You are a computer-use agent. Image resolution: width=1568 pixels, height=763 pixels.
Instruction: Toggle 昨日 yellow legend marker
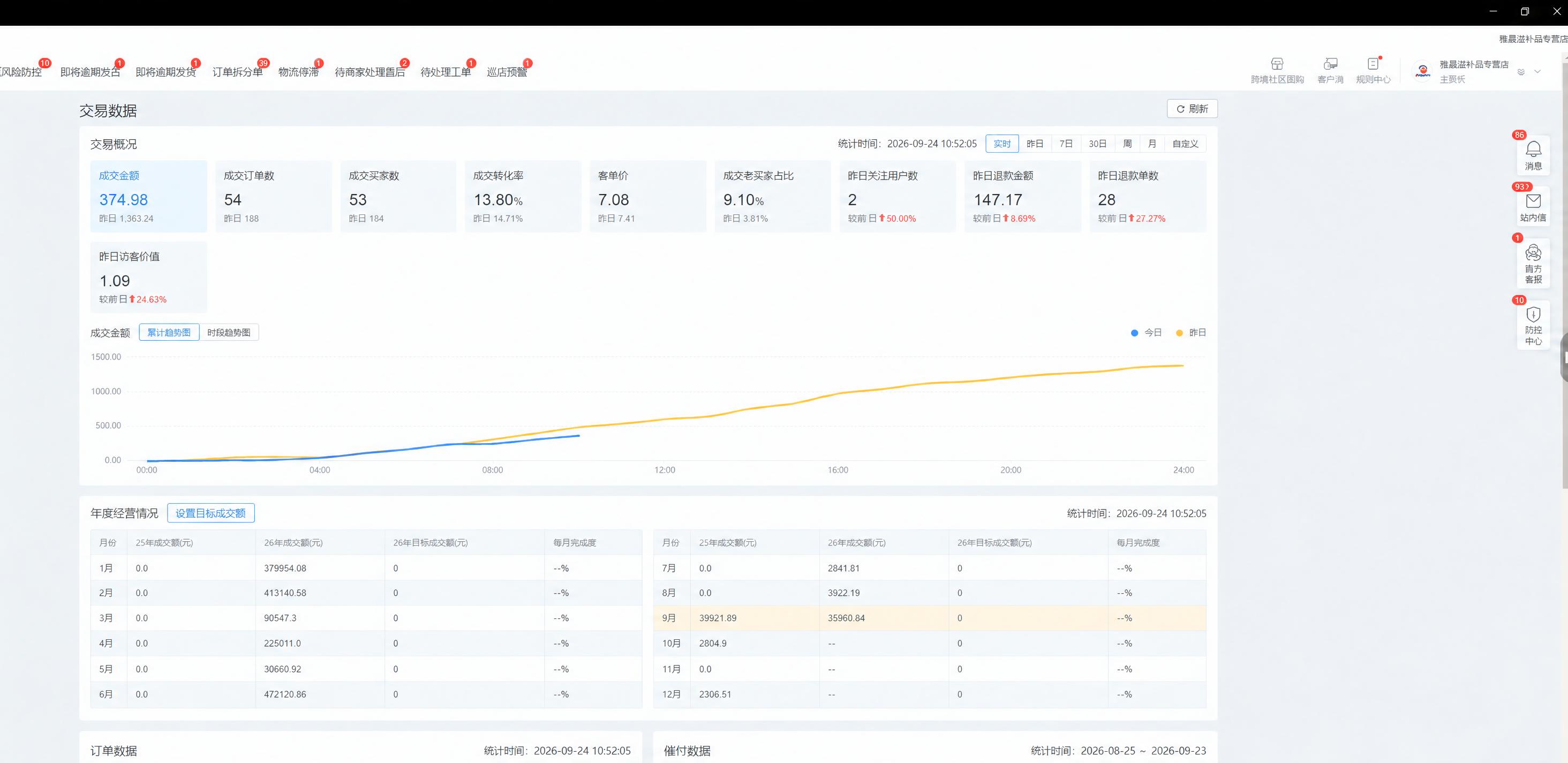[1179, 333]
